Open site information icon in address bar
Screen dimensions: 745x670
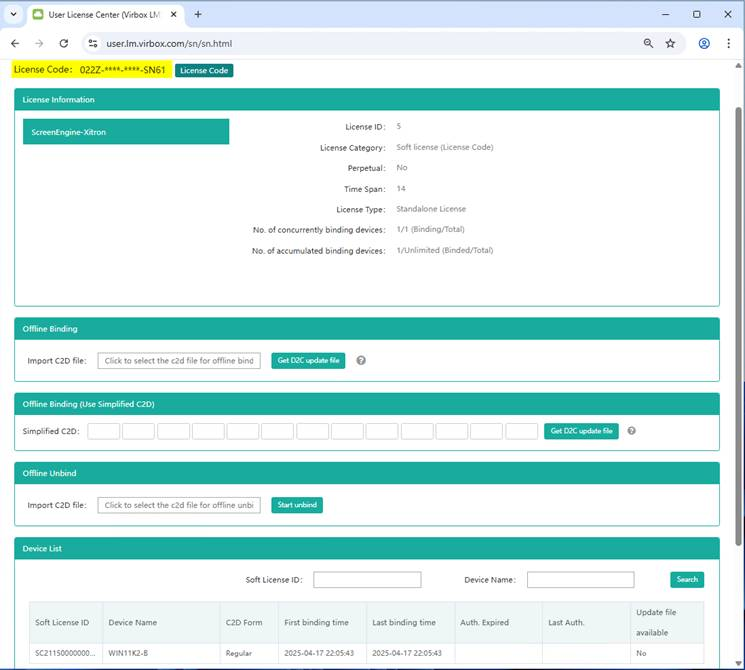(93, 43)
